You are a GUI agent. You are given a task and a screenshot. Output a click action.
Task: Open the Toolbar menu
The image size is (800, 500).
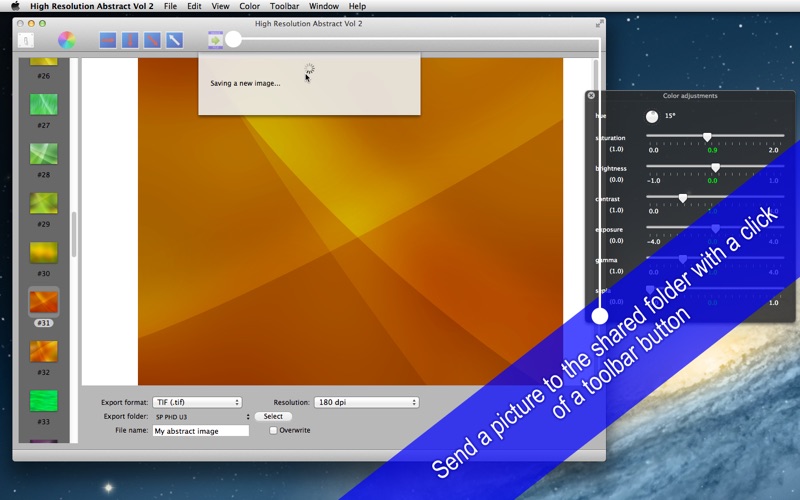pos(284,6)
